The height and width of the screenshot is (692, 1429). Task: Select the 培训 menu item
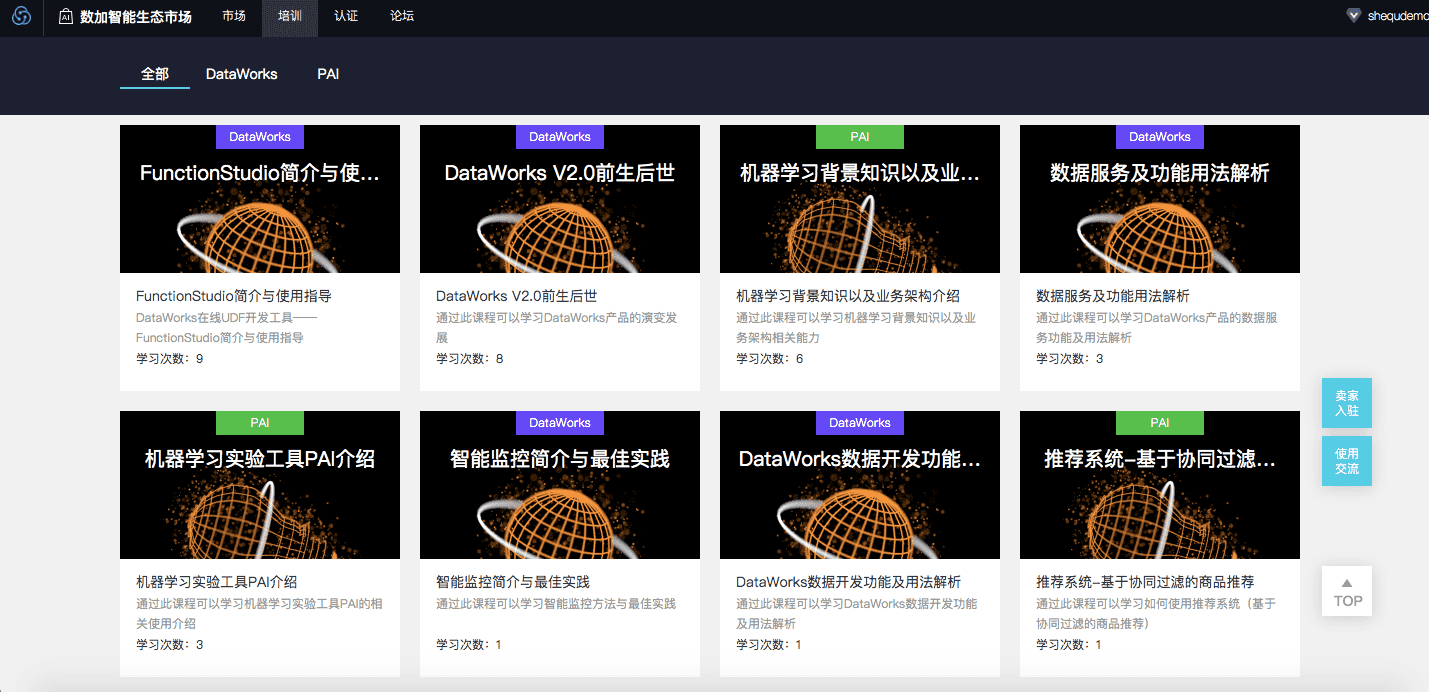click(x=290, y=16)
